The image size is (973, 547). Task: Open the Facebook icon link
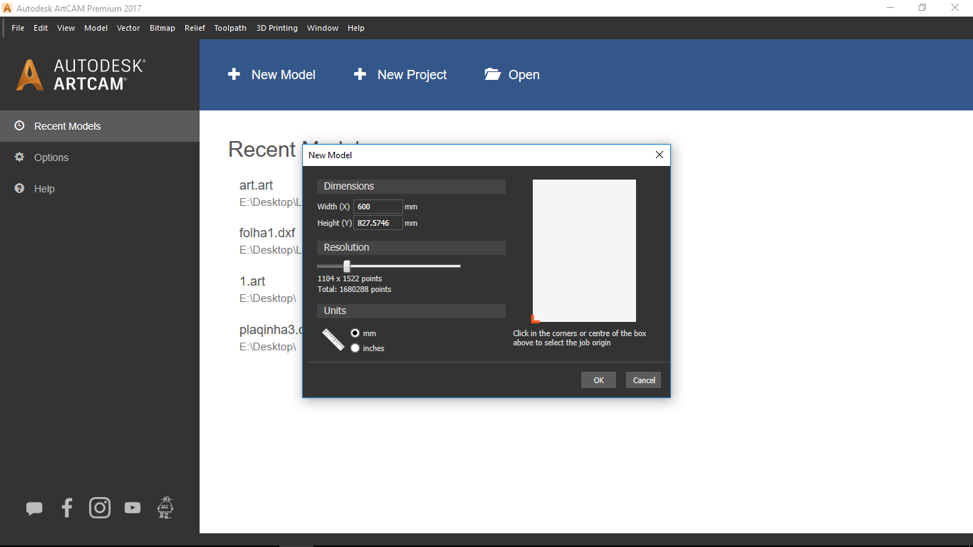pyautogui.click(x=67, y=508)
